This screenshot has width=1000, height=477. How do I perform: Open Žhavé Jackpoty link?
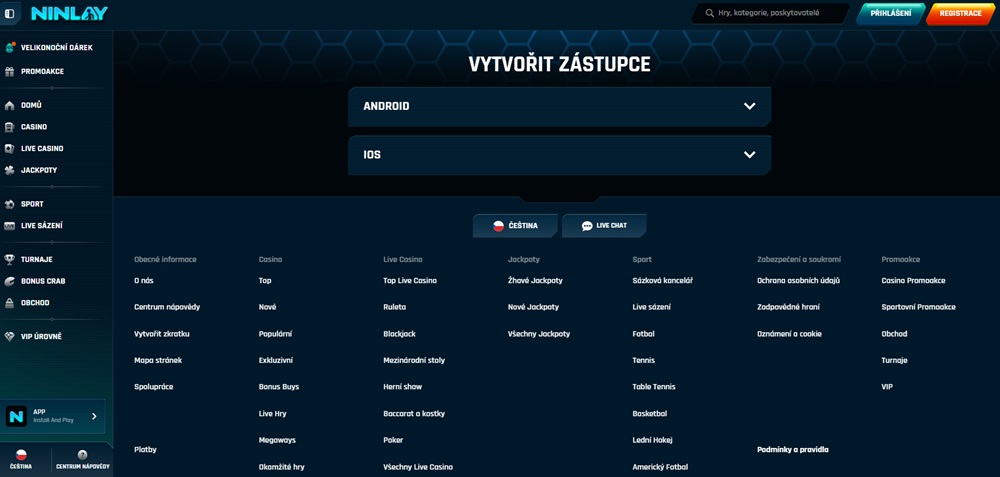point(535,281)
